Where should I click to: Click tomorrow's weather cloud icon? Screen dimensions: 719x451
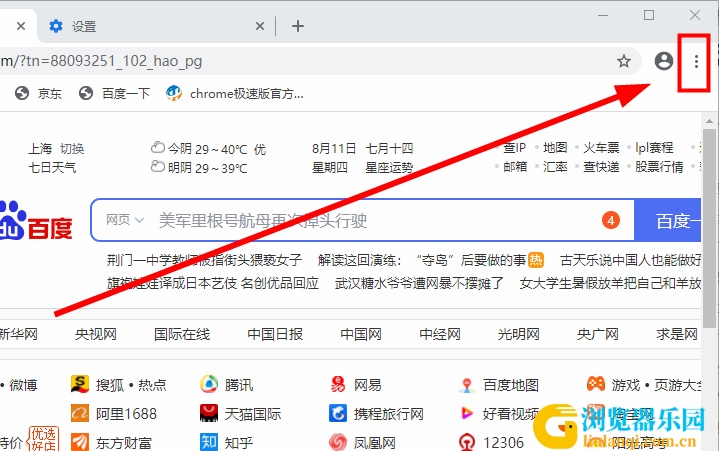[158, 166]
